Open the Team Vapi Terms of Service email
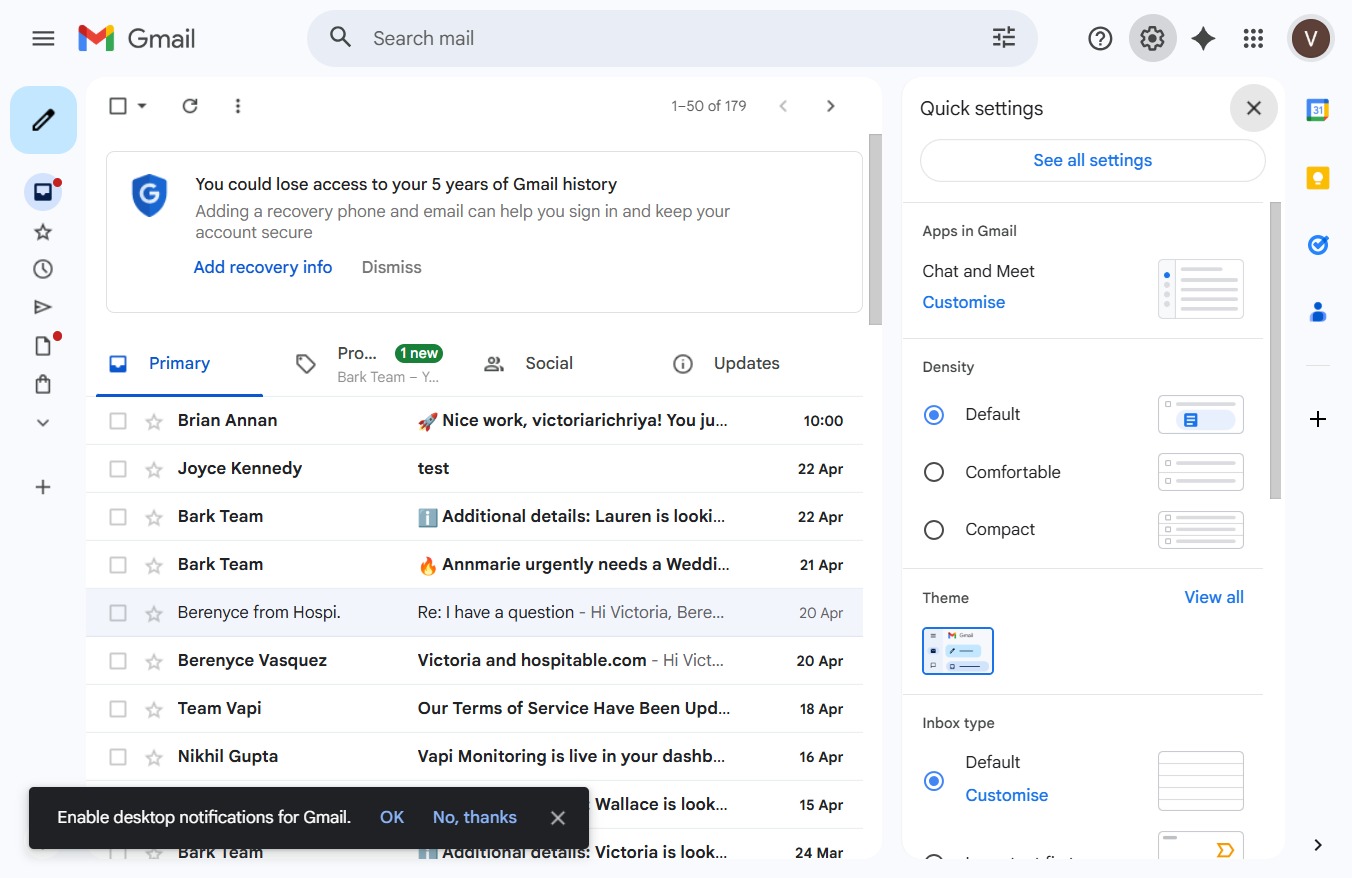Image resolution: width=1352 pixels, height=878 pixels. pos(475,709)
